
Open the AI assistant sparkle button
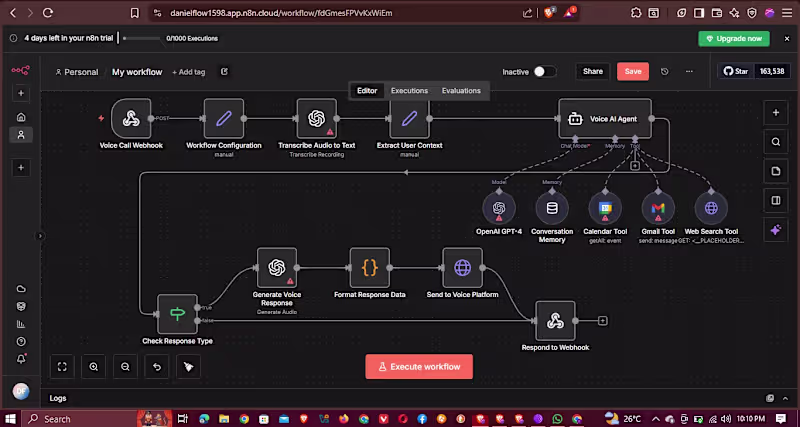coord(776,230)
